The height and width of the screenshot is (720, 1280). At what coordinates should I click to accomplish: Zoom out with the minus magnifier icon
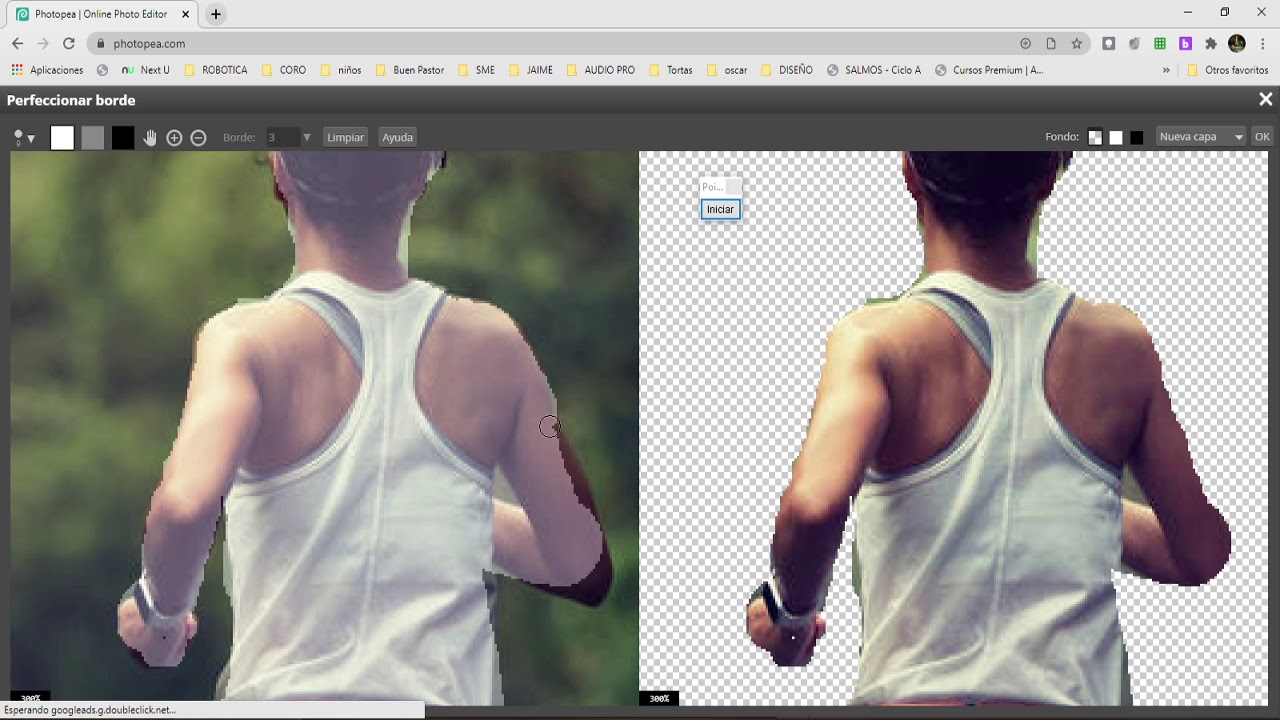pyautogui.click(x=198, y=138)
